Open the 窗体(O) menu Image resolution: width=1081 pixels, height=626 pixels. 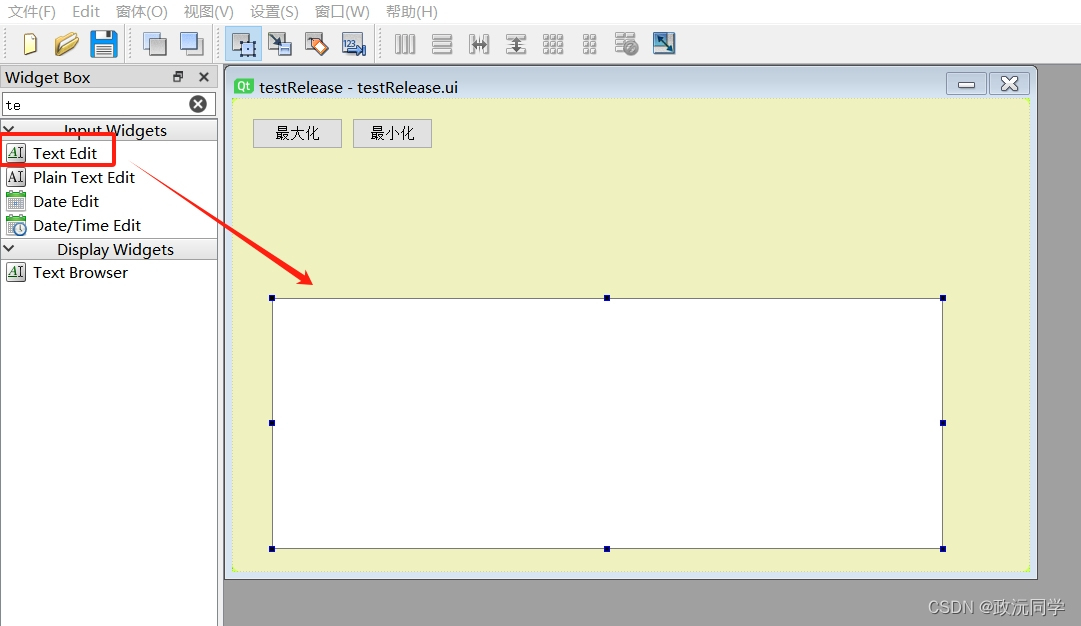[x=141, y=12]
